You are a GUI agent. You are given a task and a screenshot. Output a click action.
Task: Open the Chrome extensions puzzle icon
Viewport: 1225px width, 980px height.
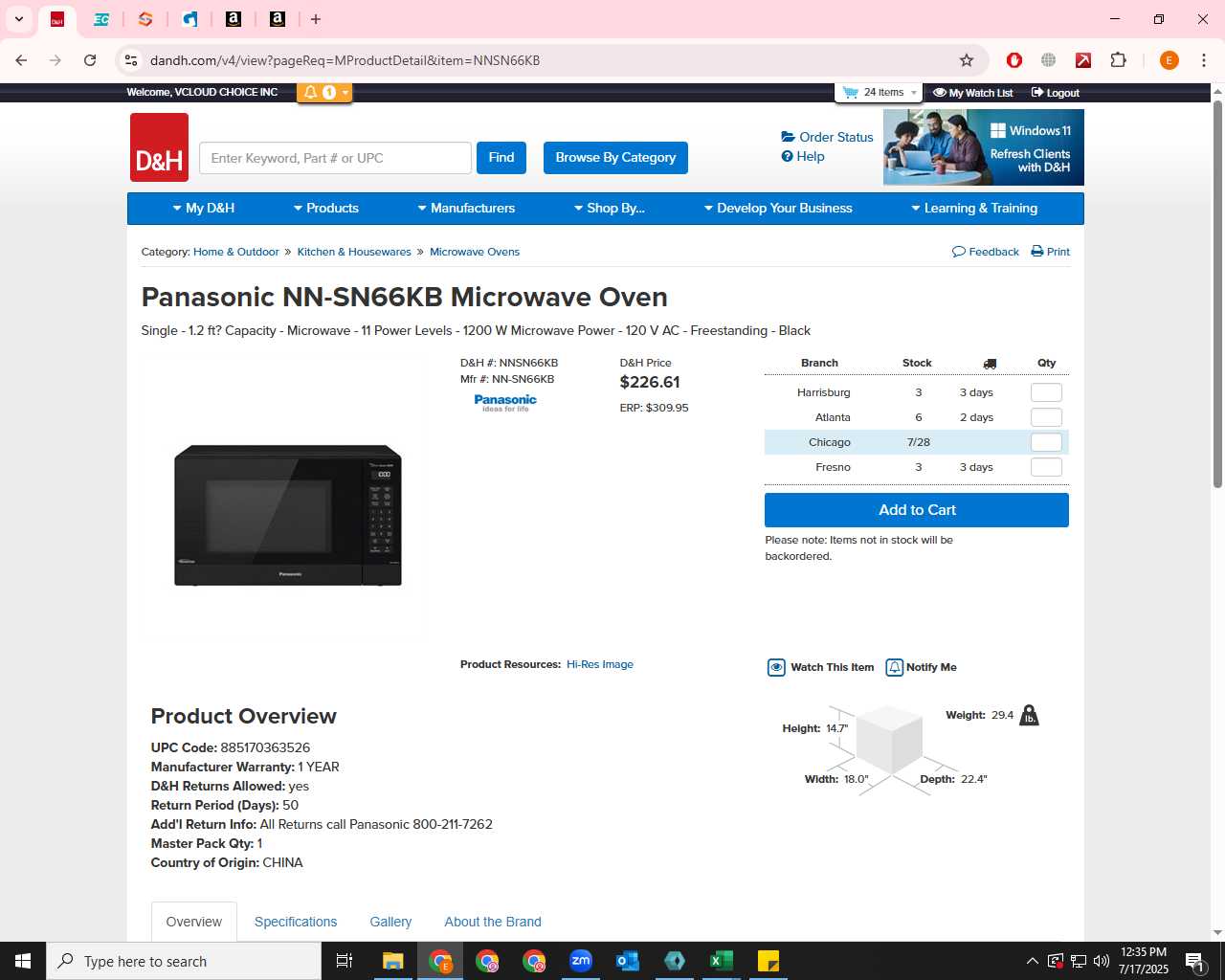coord(1118,60)
